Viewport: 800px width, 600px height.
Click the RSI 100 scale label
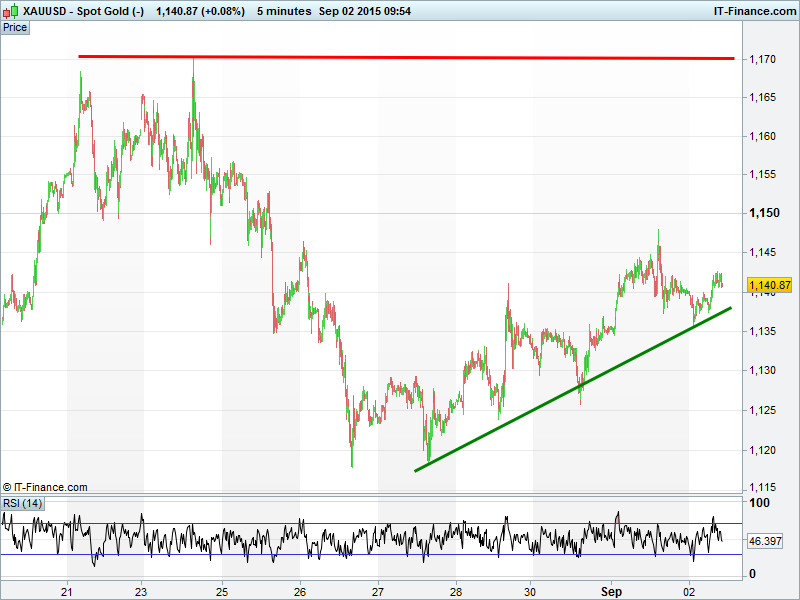[x=758, y=503]
